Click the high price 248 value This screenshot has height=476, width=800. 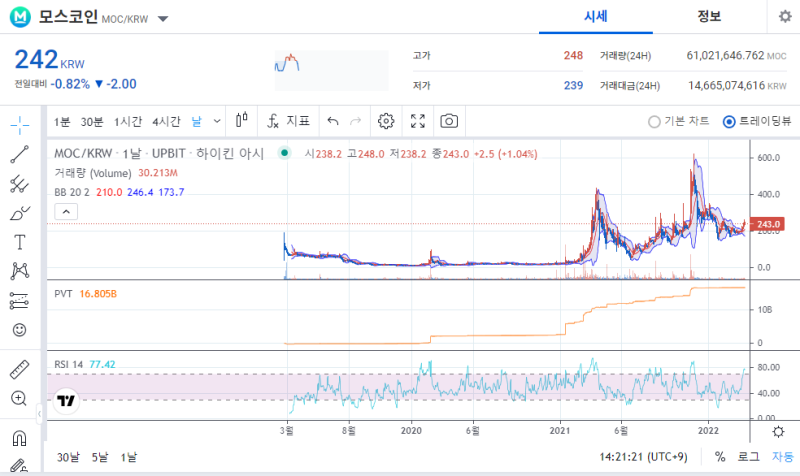click(x=573, y=55)
